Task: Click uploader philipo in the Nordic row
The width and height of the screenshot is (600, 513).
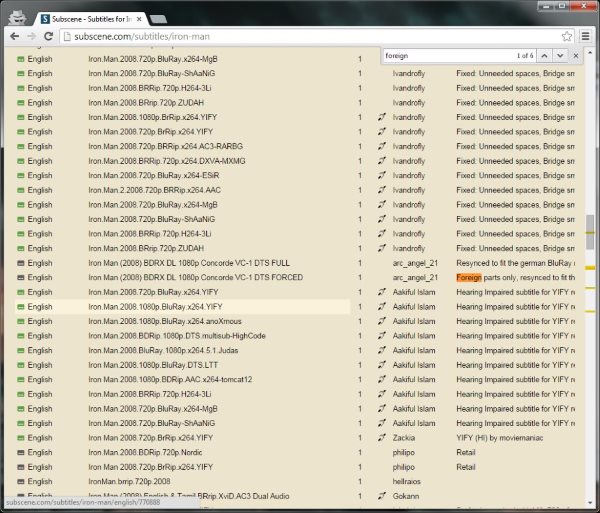Action: 403,452
